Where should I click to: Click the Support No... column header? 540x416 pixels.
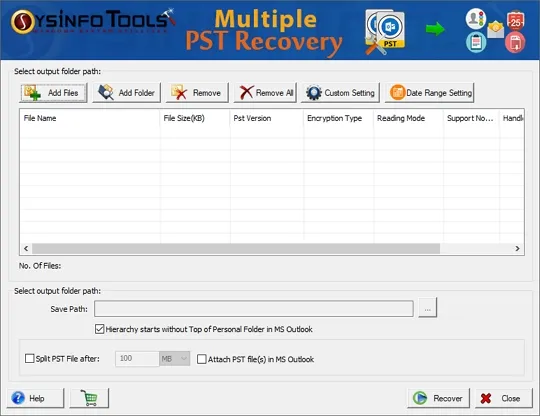click(x=471, y=118)
